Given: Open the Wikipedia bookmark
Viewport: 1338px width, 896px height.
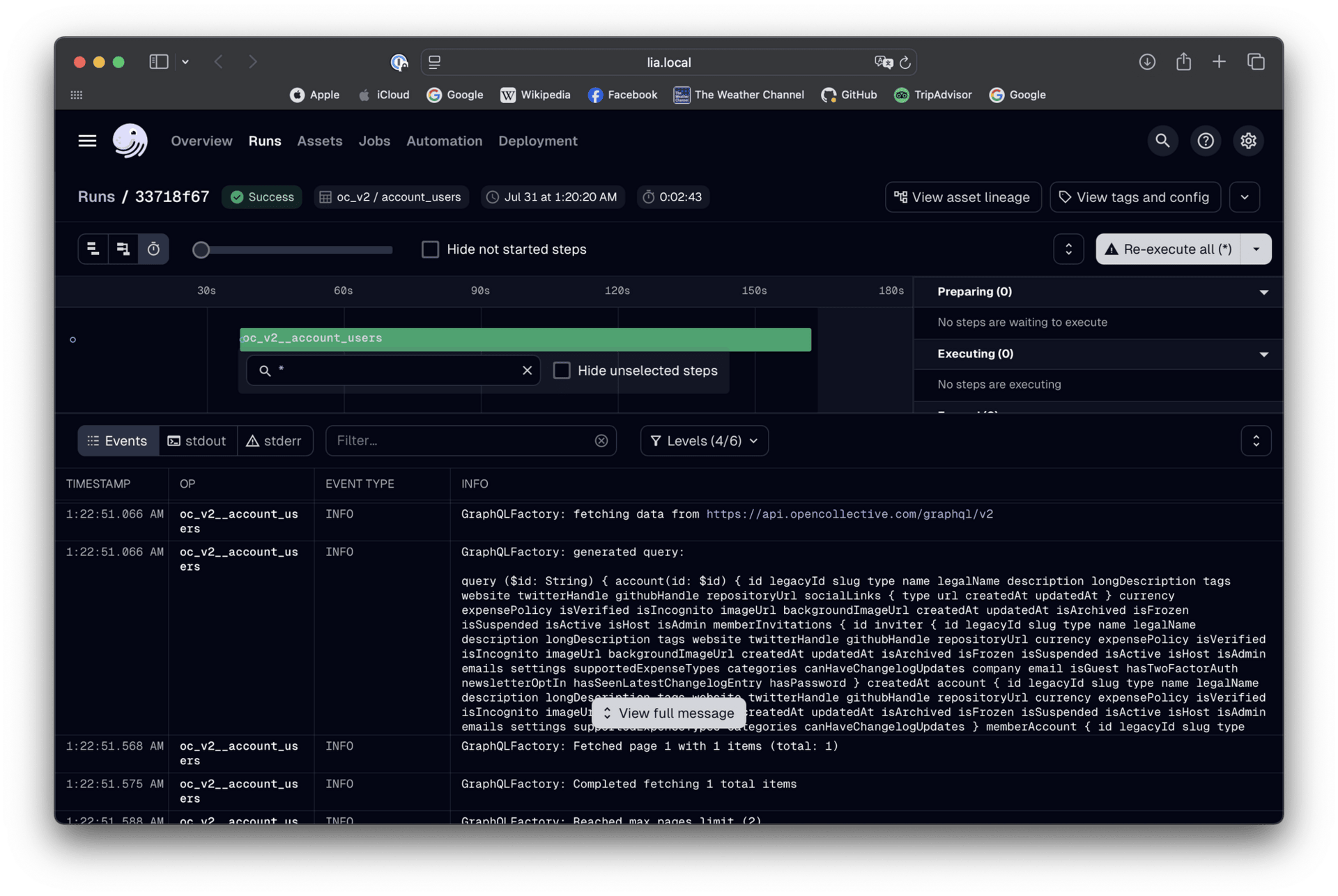Looking at the screenshot, I should (x=535, y=95).
